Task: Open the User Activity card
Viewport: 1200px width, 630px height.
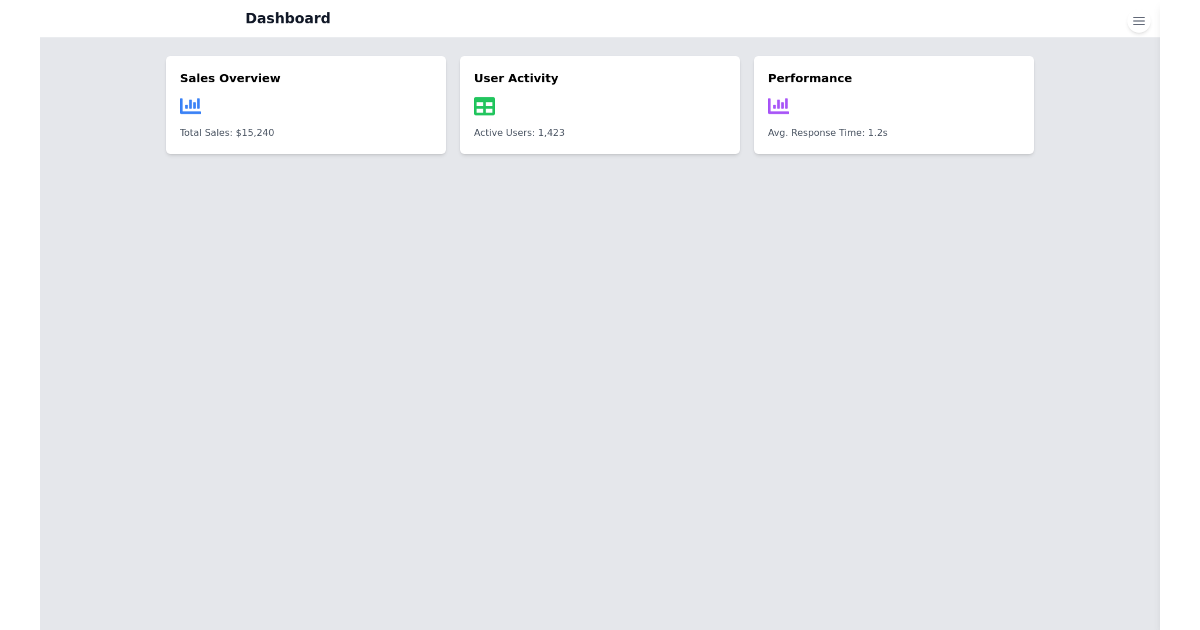Action: click(600, 105)
